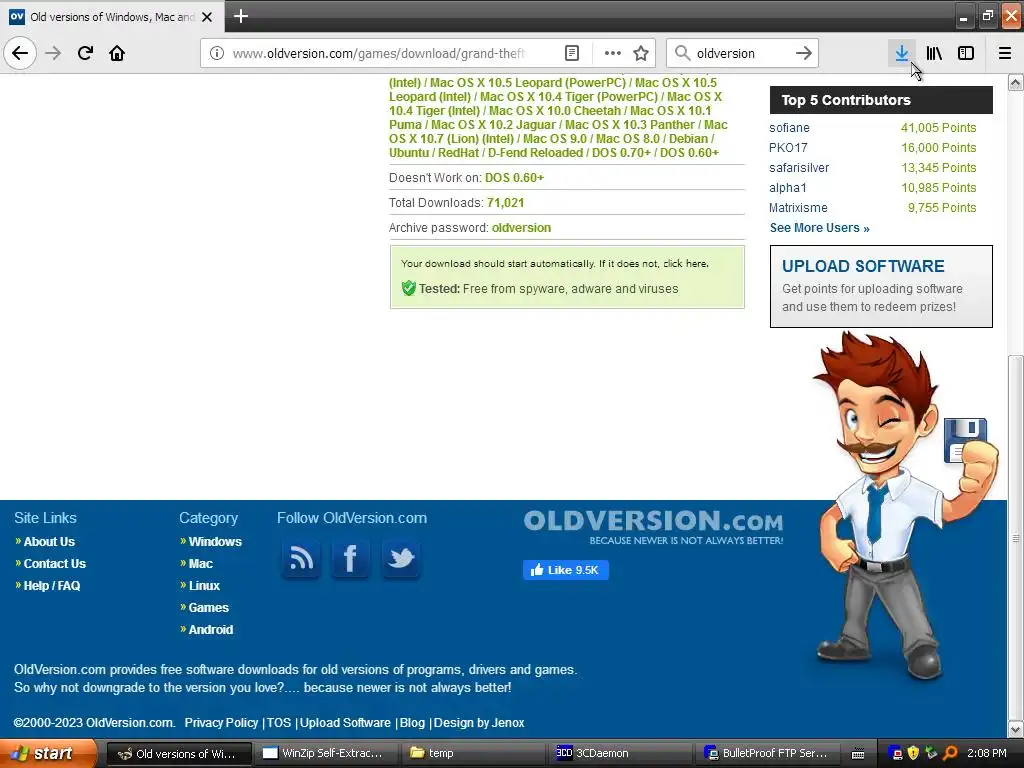This screenshot has height=768, width=1024.
Task: Open contributor Matrixisme's profile
Action: click(x=798, y=208)
